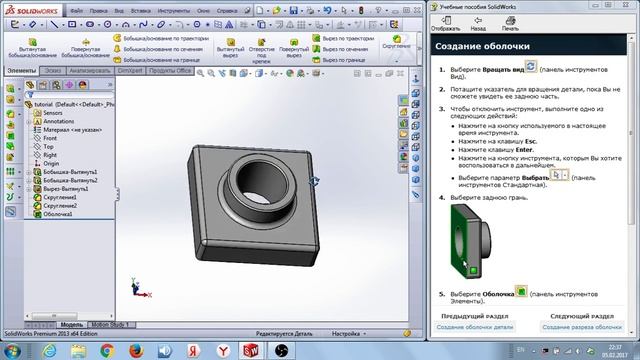This screenshot has height=360, width=640.
Task: Open dropdown under Скругление button
Action: tap(396, 61)
